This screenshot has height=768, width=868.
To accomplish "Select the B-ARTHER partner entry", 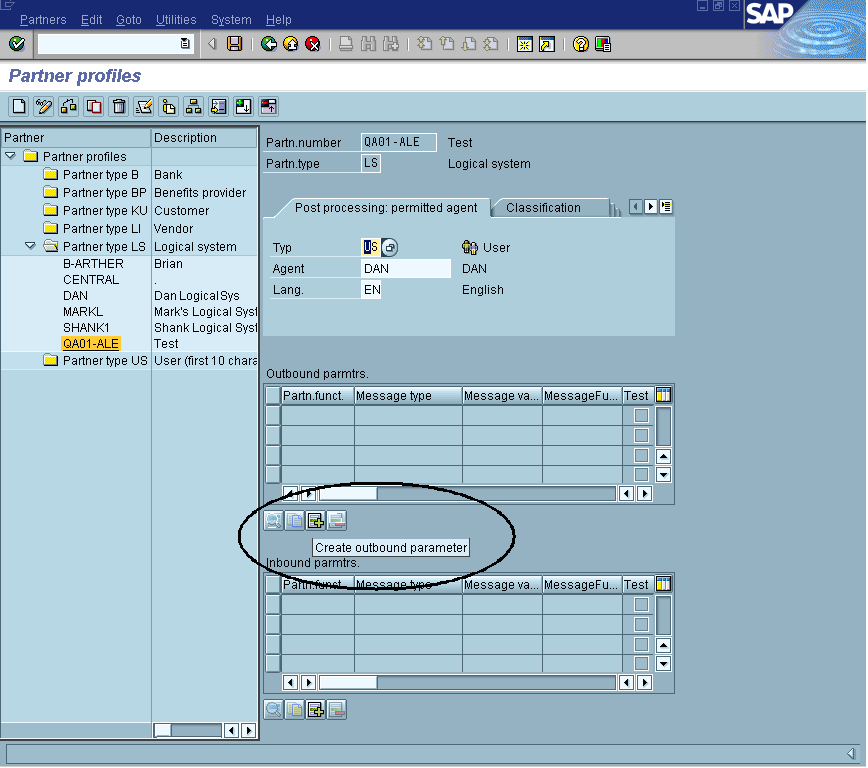I will click(93, 264).
